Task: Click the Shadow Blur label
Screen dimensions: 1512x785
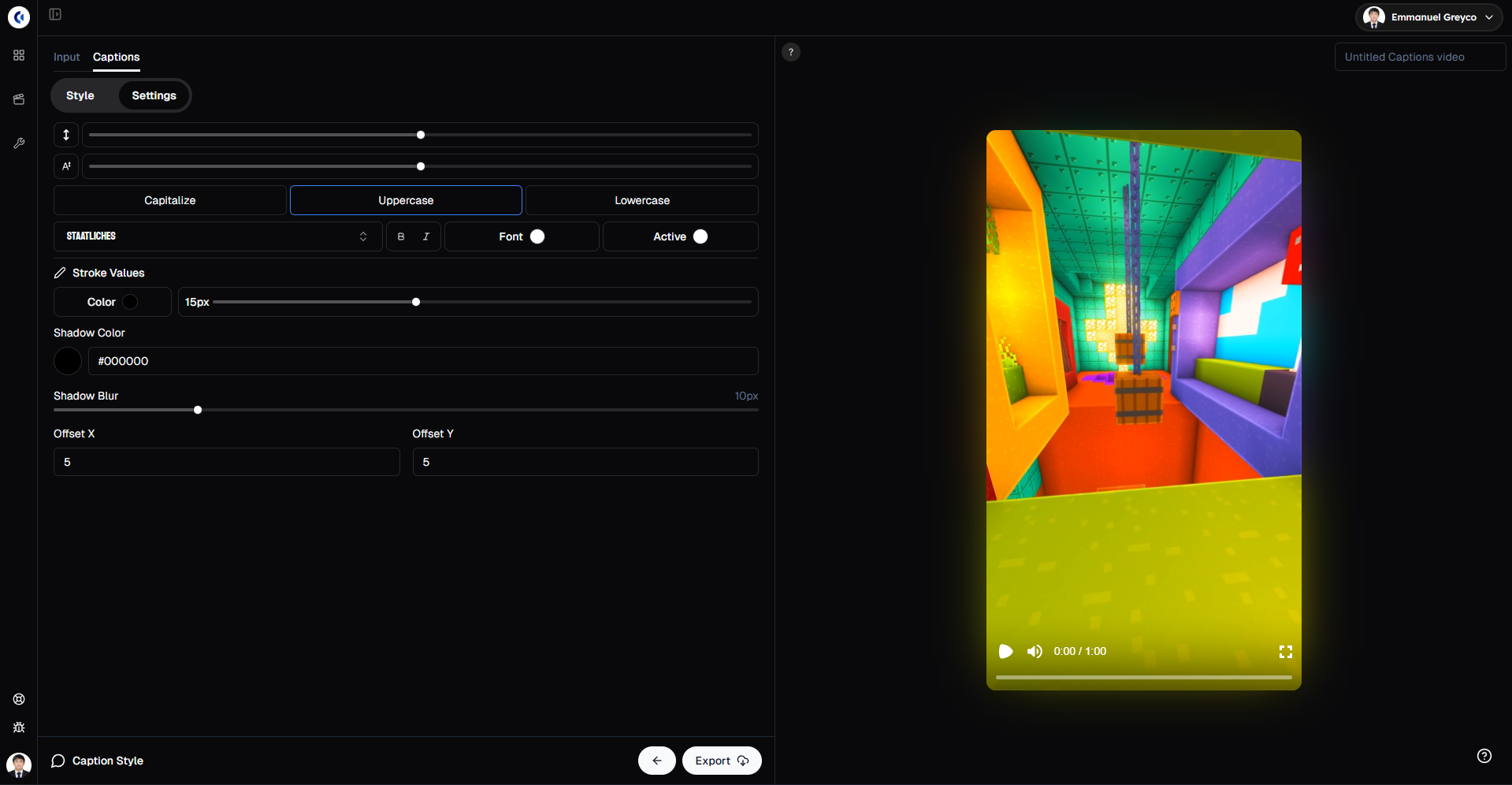Action: tap(86, 396)
